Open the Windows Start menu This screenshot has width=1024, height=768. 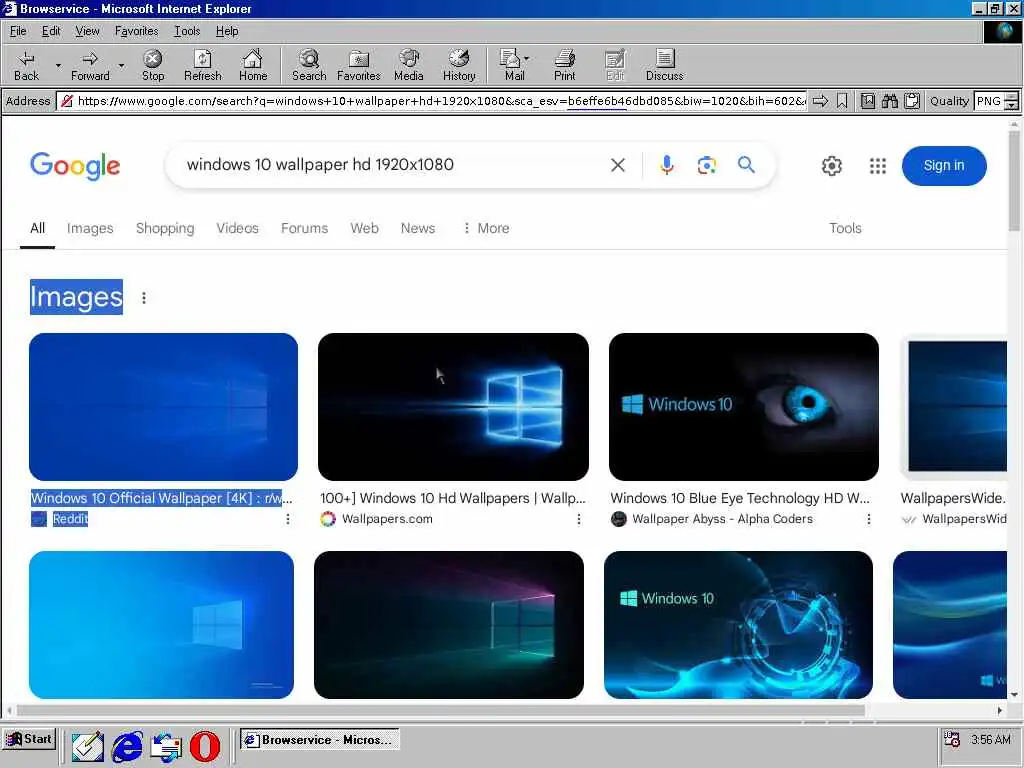(29, 739)
